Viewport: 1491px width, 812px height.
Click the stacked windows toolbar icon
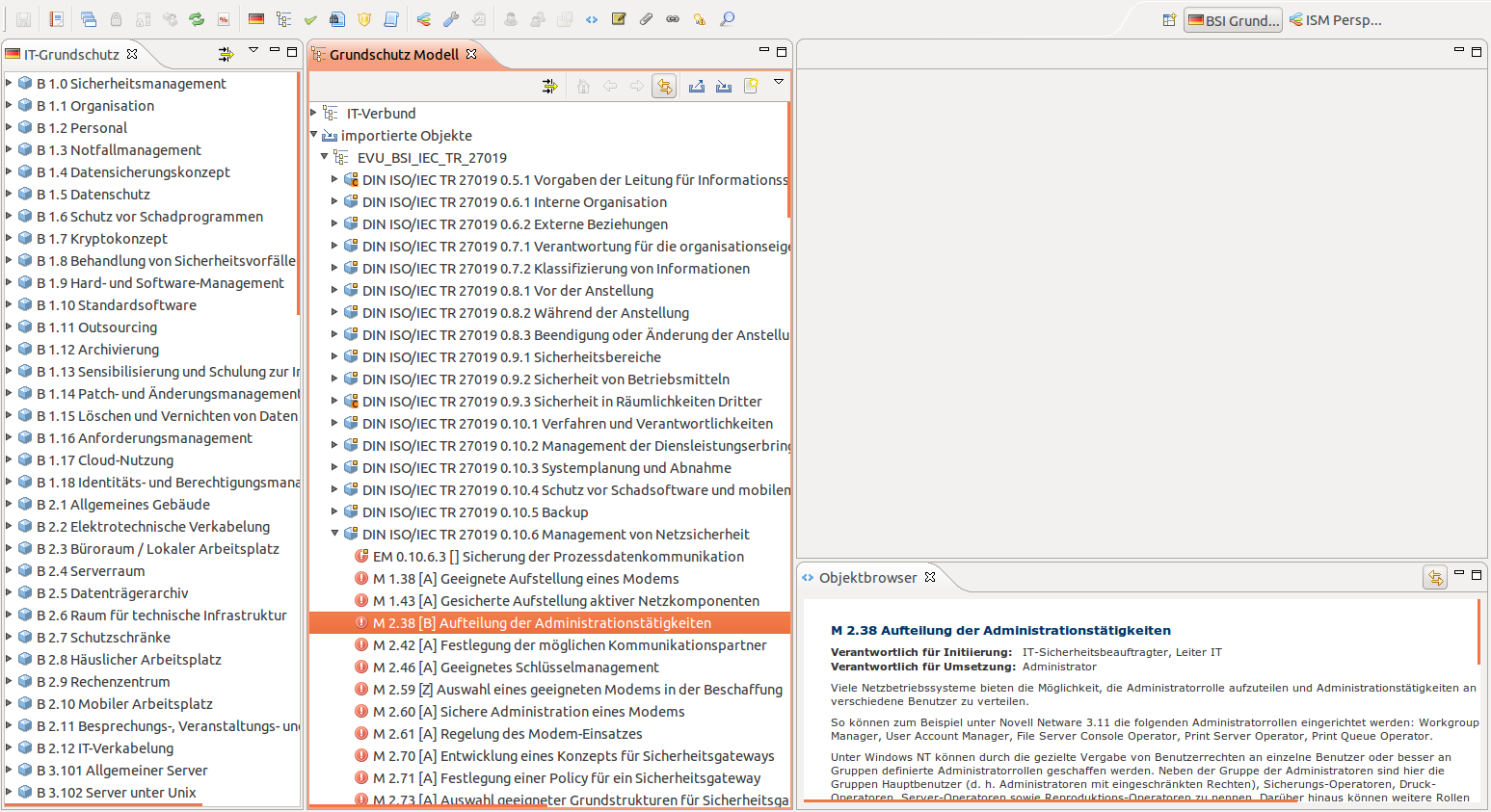coord(89,19)
